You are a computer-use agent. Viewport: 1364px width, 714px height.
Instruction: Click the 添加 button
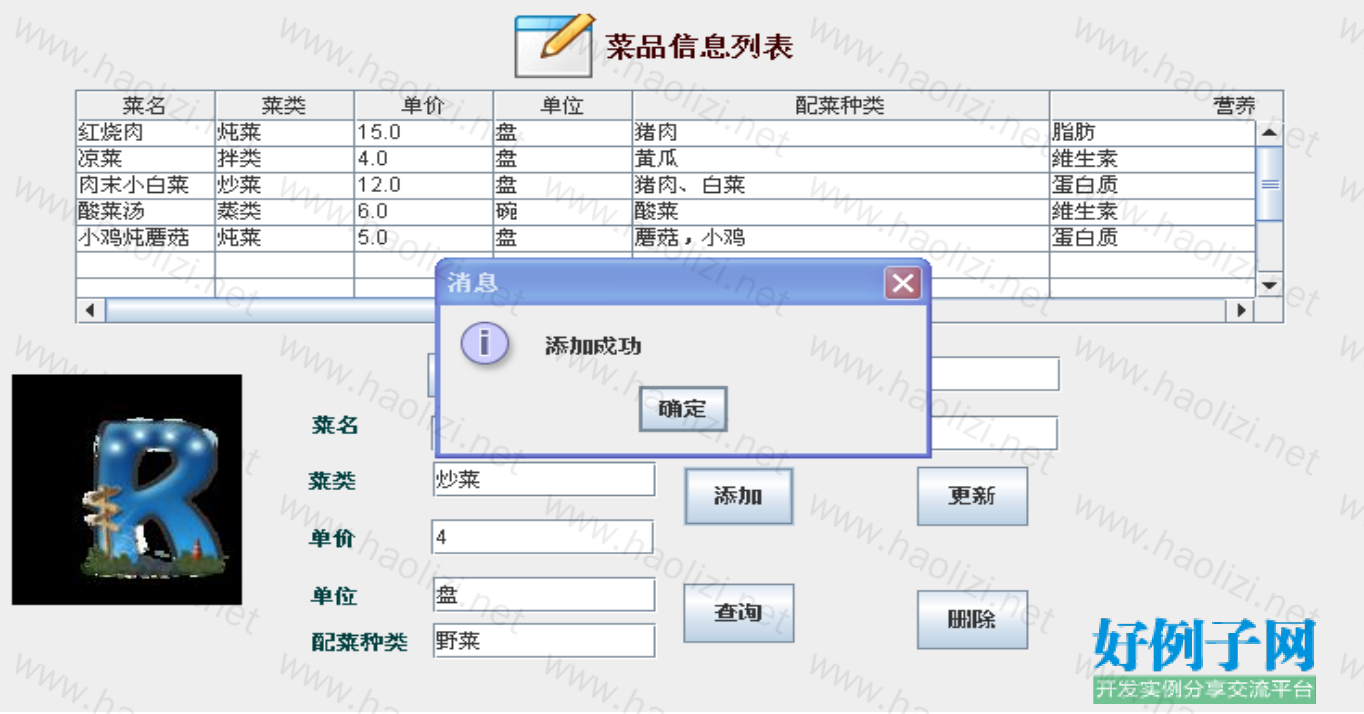[x=738, y=496]
